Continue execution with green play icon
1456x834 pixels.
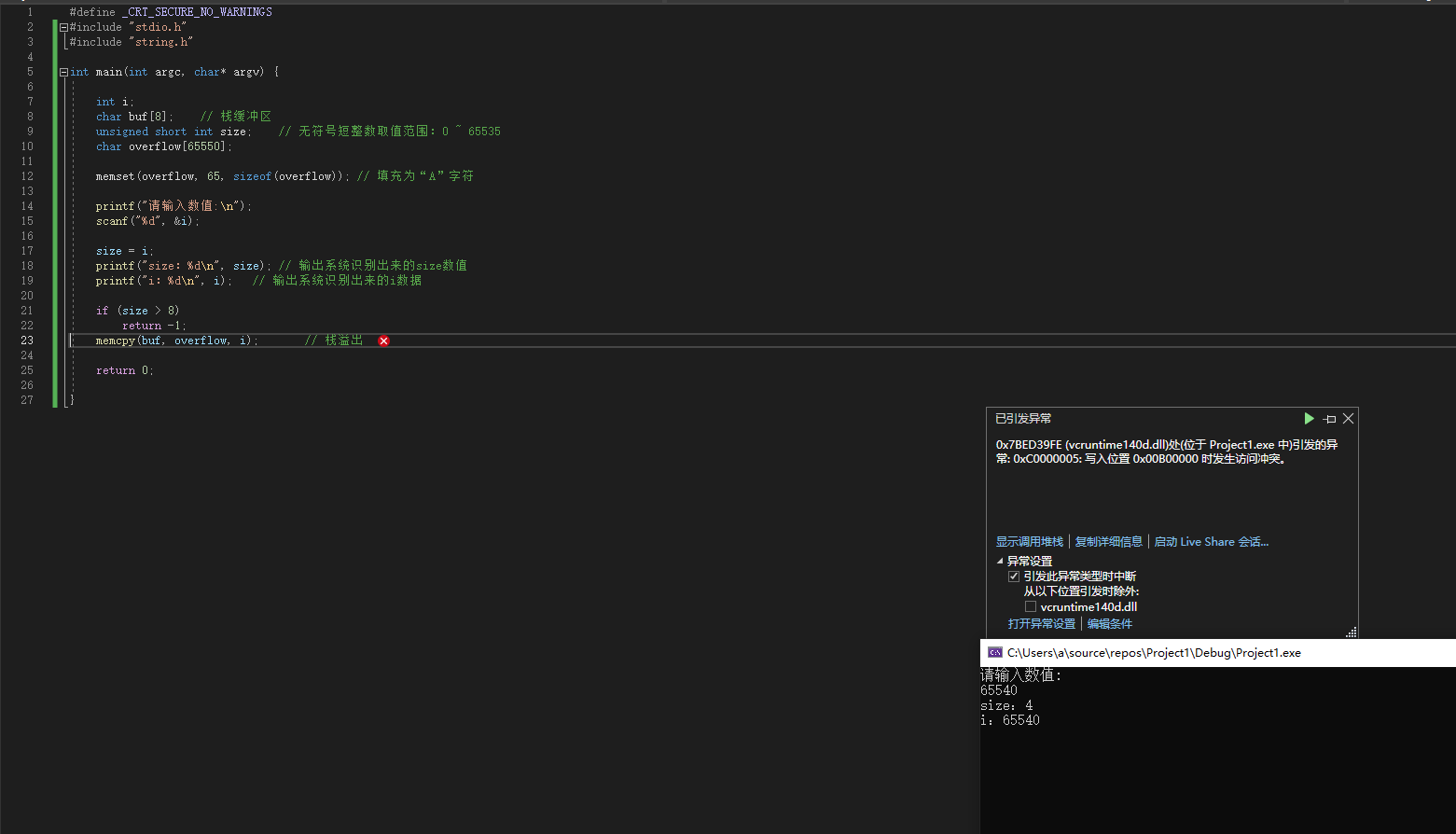[x=1309, y=419]
